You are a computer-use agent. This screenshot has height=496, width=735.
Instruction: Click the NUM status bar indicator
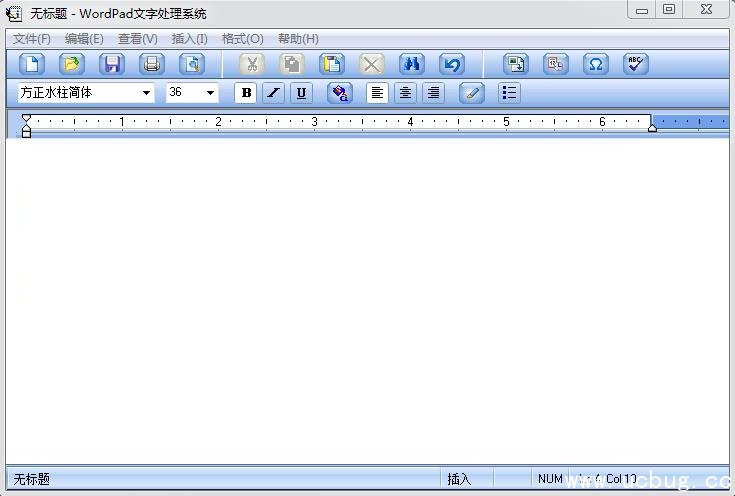[550, 479]
